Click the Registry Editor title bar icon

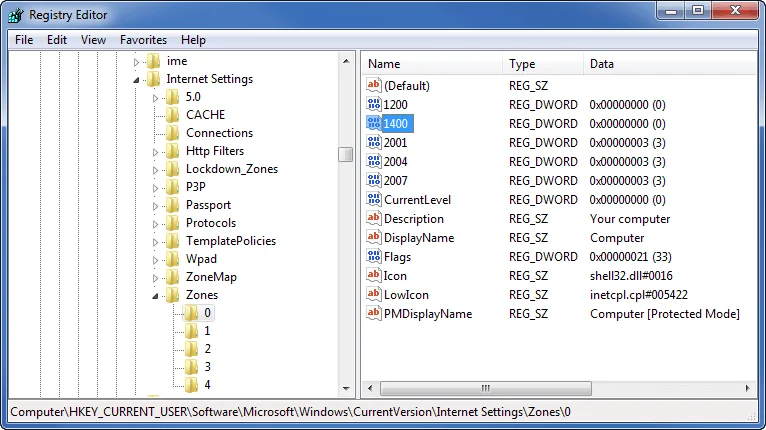point(16,15)
